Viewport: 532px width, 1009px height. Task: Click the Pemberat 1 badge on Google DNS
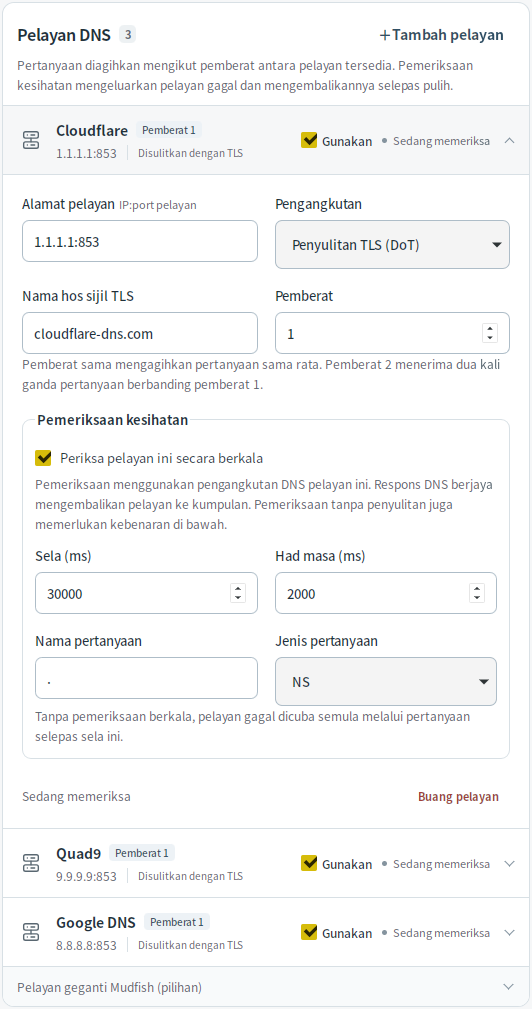click(x=176, y=921)
